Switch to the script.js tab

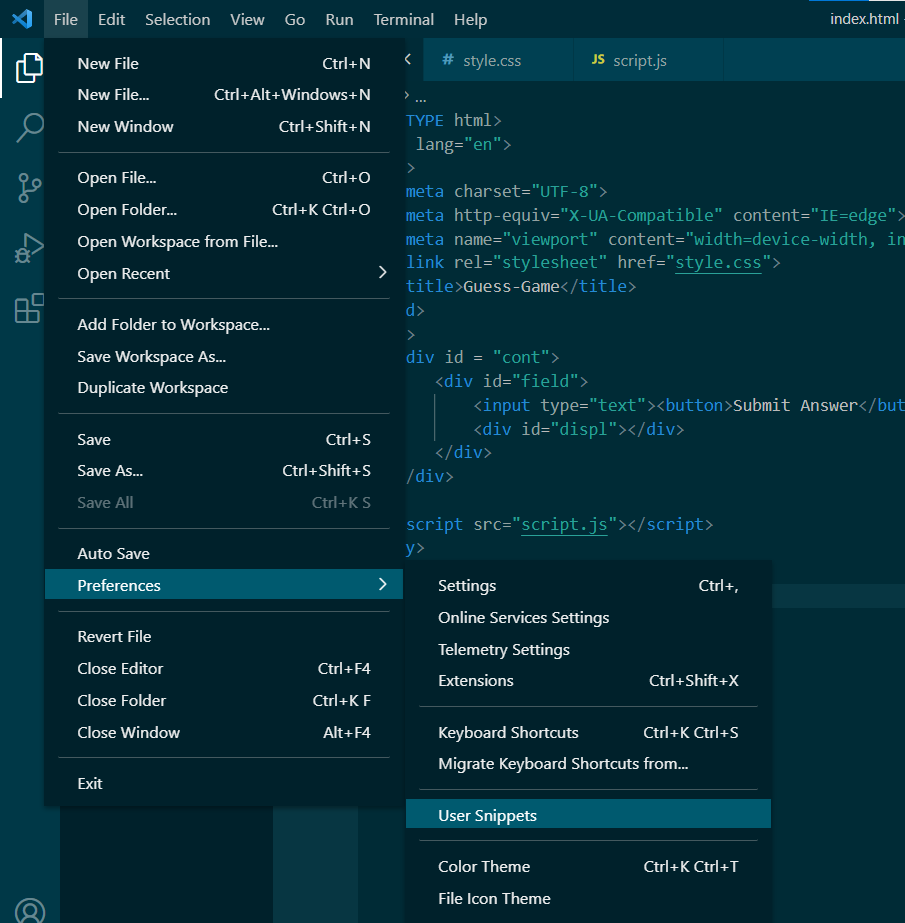(642, 59)
